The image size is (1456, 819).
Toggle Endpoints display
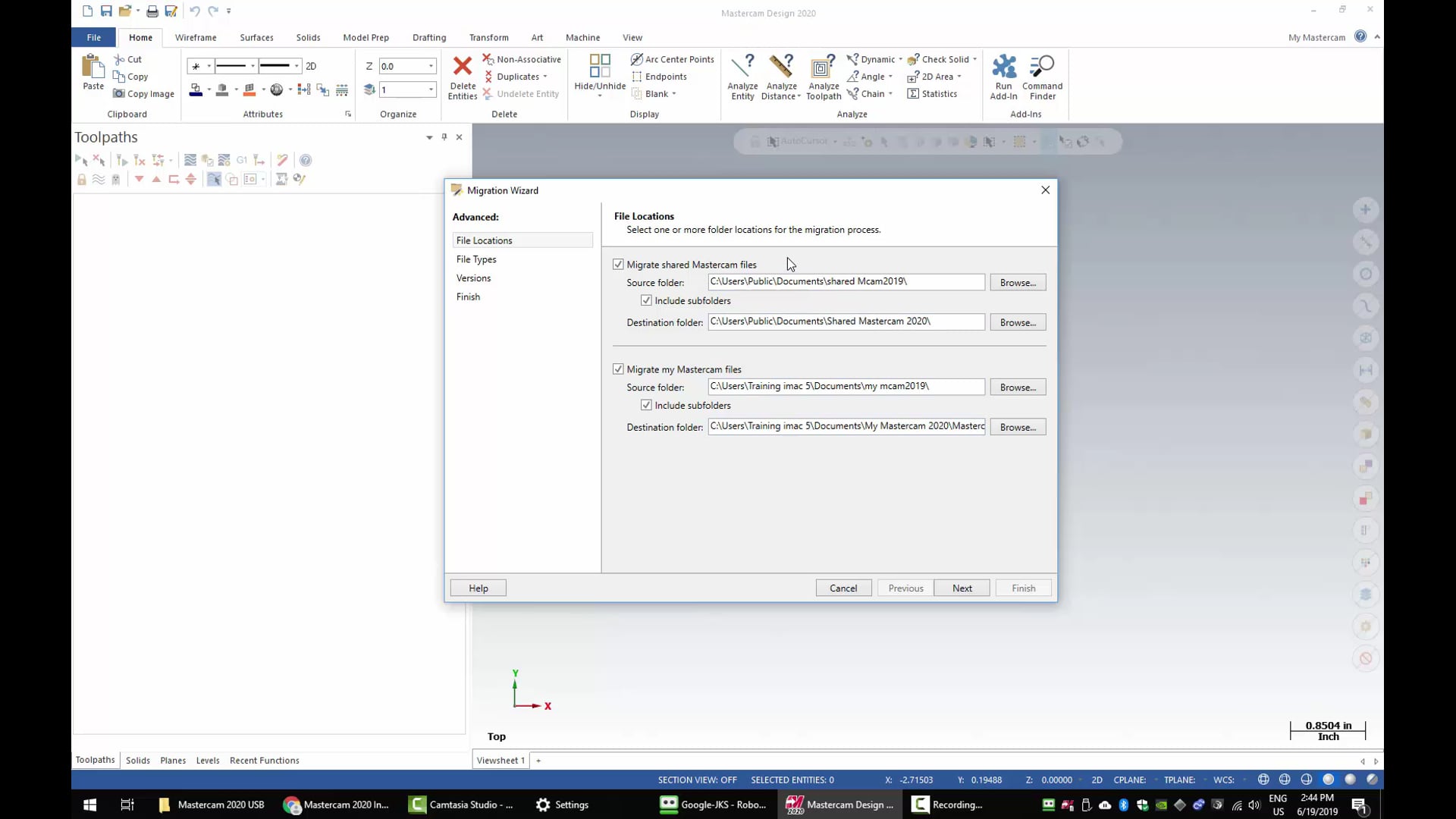click(659, 77)
